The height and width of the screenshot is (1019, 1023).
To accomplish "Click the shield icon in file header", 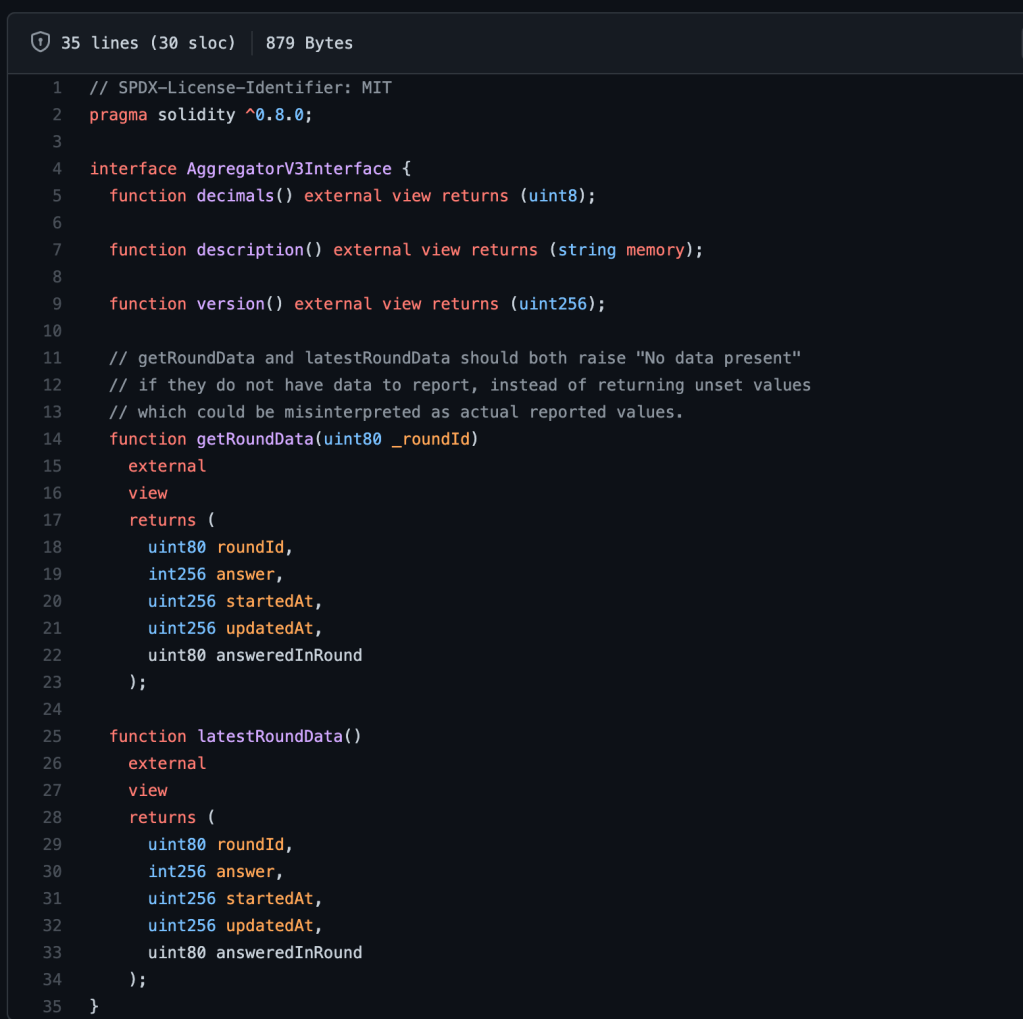I will pos(40,42).
